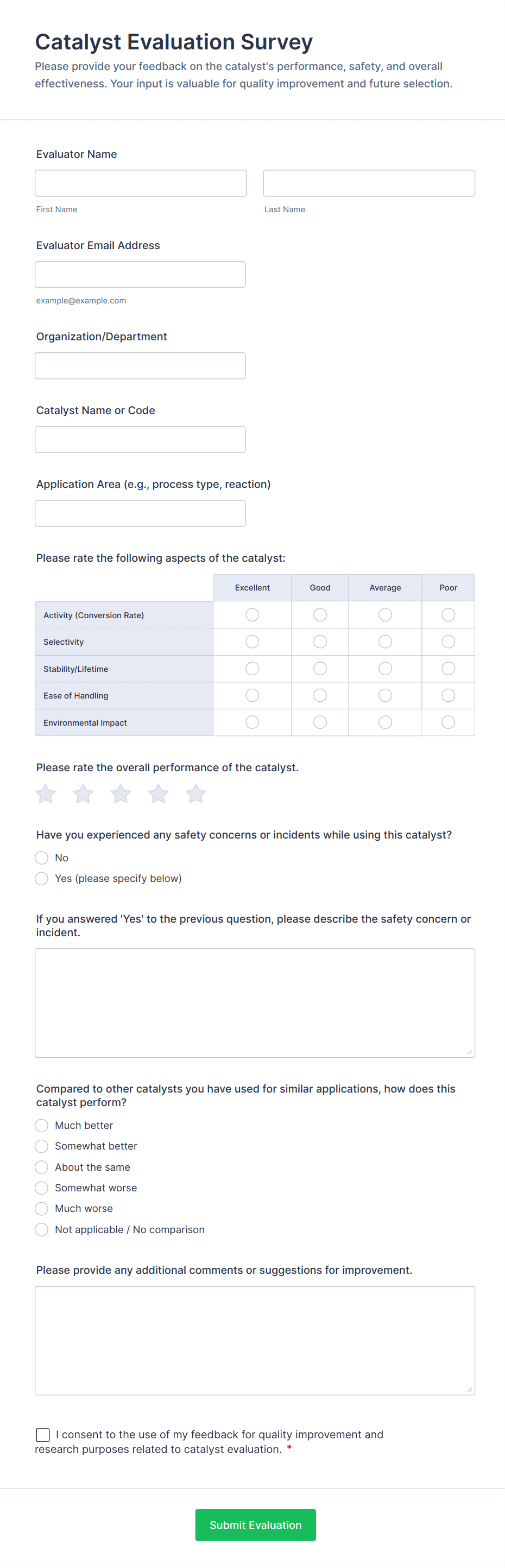Mark Selectivity as Good
This screenshot has width=505, height=1568.
pos(320,642)
